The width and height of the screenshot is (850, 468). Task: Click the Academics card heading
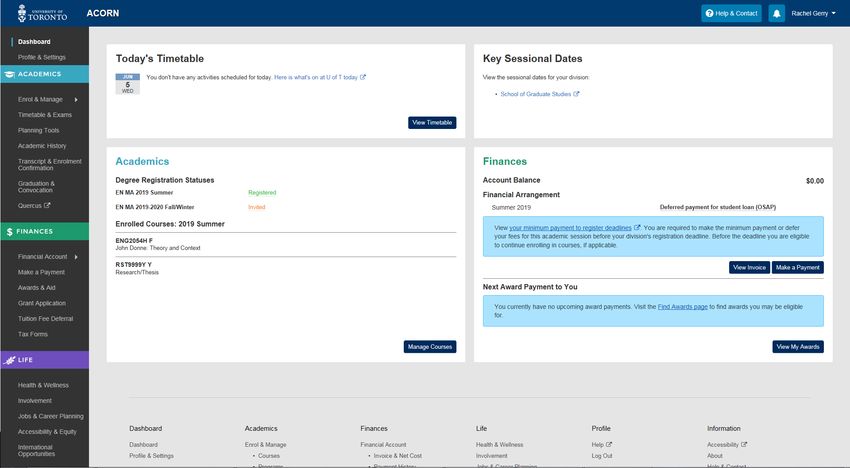click(142, 162)
